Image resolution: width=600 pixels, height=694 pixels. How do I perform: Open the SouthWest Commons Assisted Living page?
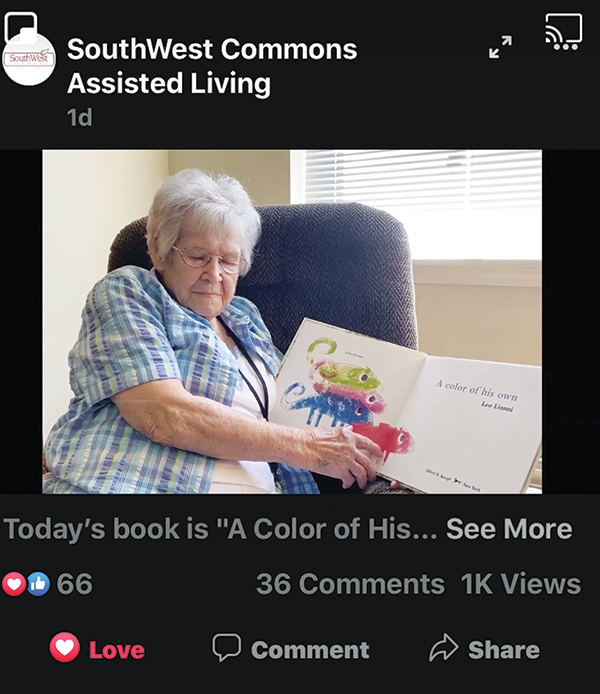(x=212, y=66)
